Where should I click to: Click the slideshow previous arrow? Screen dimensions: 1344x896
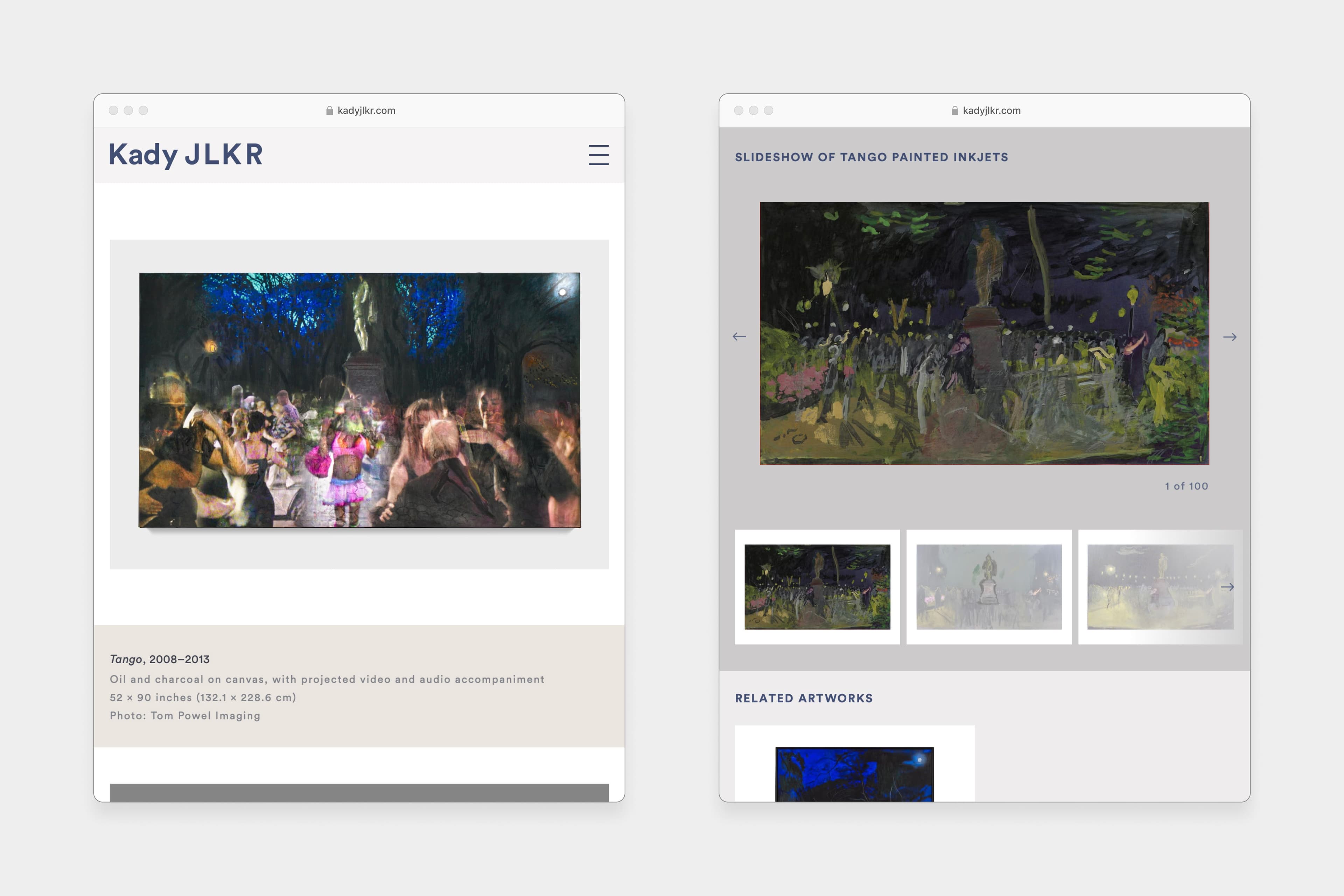click(x=739, y=337)
